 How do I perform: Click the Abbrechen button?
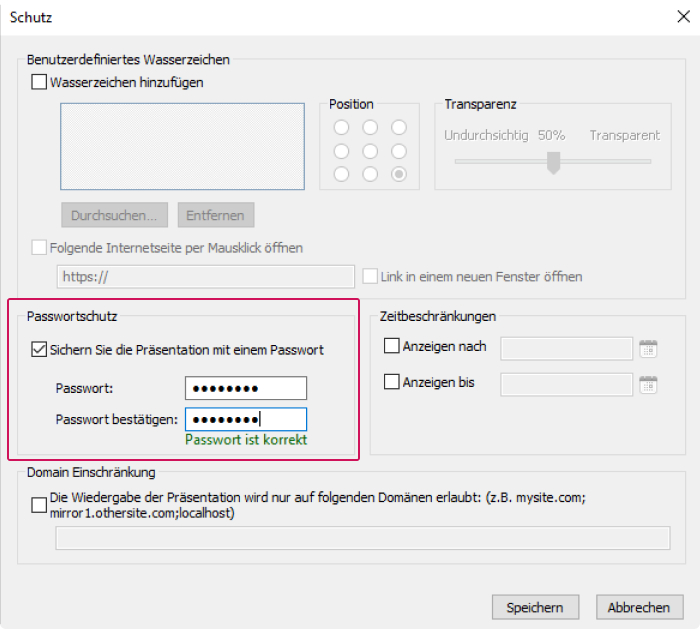point(639,607)
